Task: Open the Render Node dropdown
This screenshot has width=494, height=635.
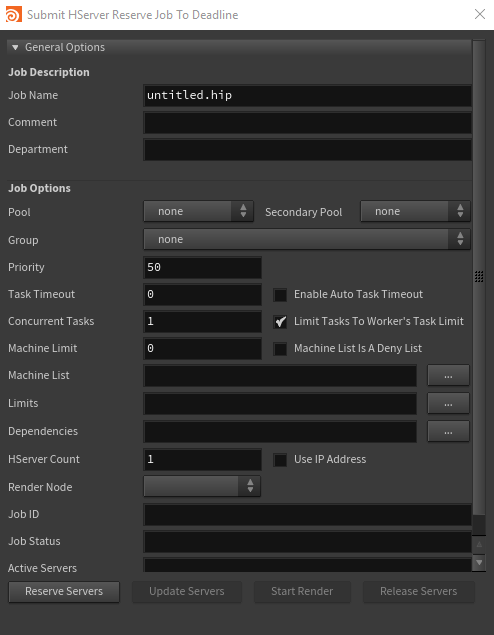Action: tap(202, 486)
